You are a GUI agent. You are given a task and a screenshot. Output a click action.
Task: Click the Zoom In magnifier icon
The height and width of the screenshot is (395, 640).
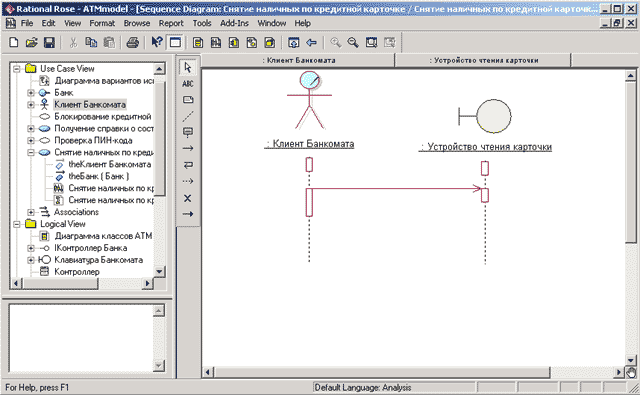point(336,42)
